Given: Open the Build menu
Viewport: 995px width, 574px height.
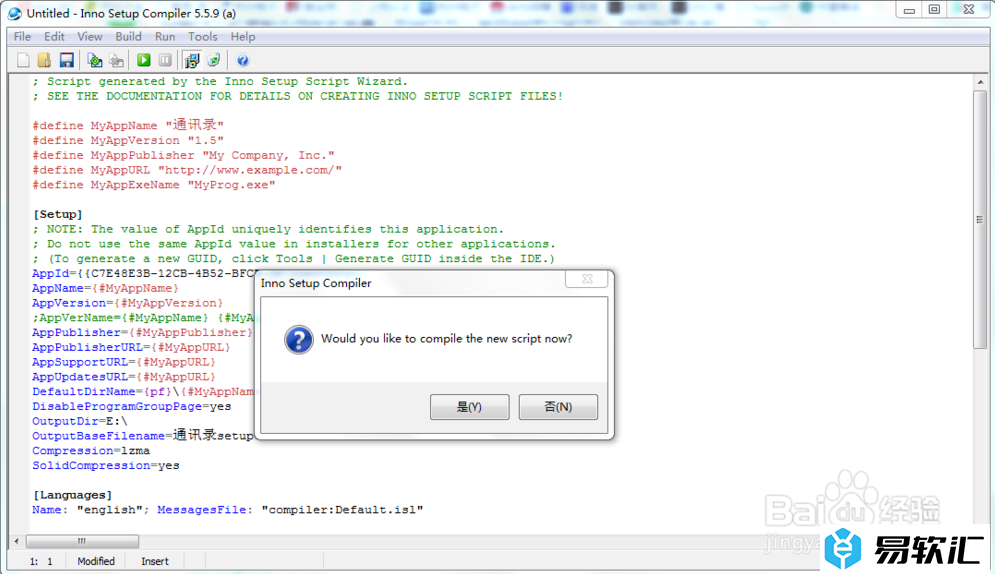Looking at the screenshot, I should click(128, 37).
